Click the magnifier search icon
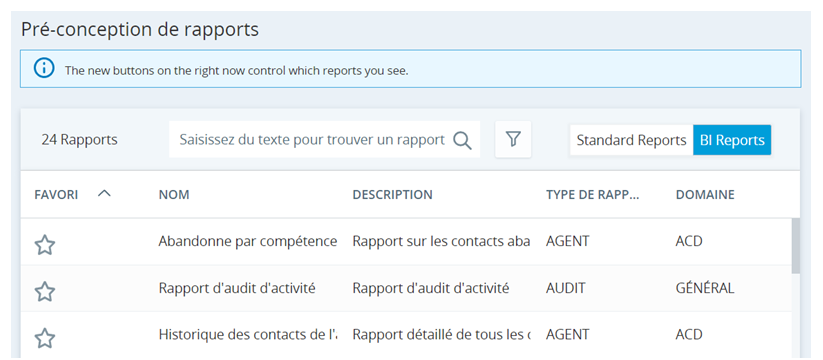823x360 pixels. [x=462, y=140]
